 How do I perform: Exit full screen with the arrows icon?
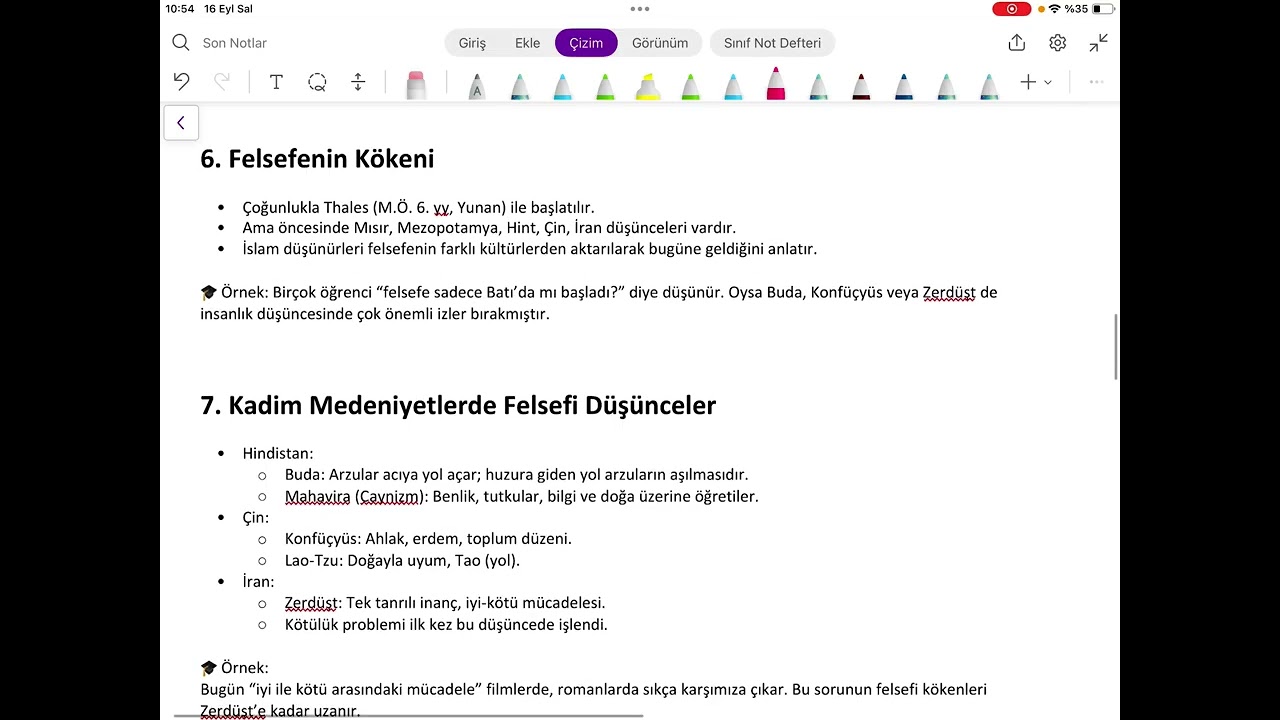1098,42
